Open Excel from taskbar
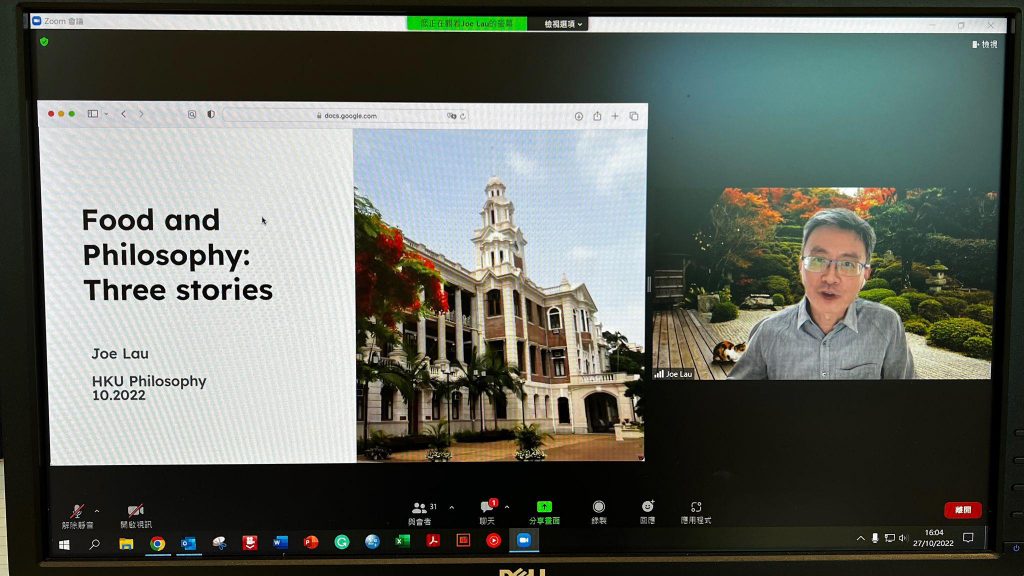Viewport: 1024px width, 576px height. coord(402,541)
